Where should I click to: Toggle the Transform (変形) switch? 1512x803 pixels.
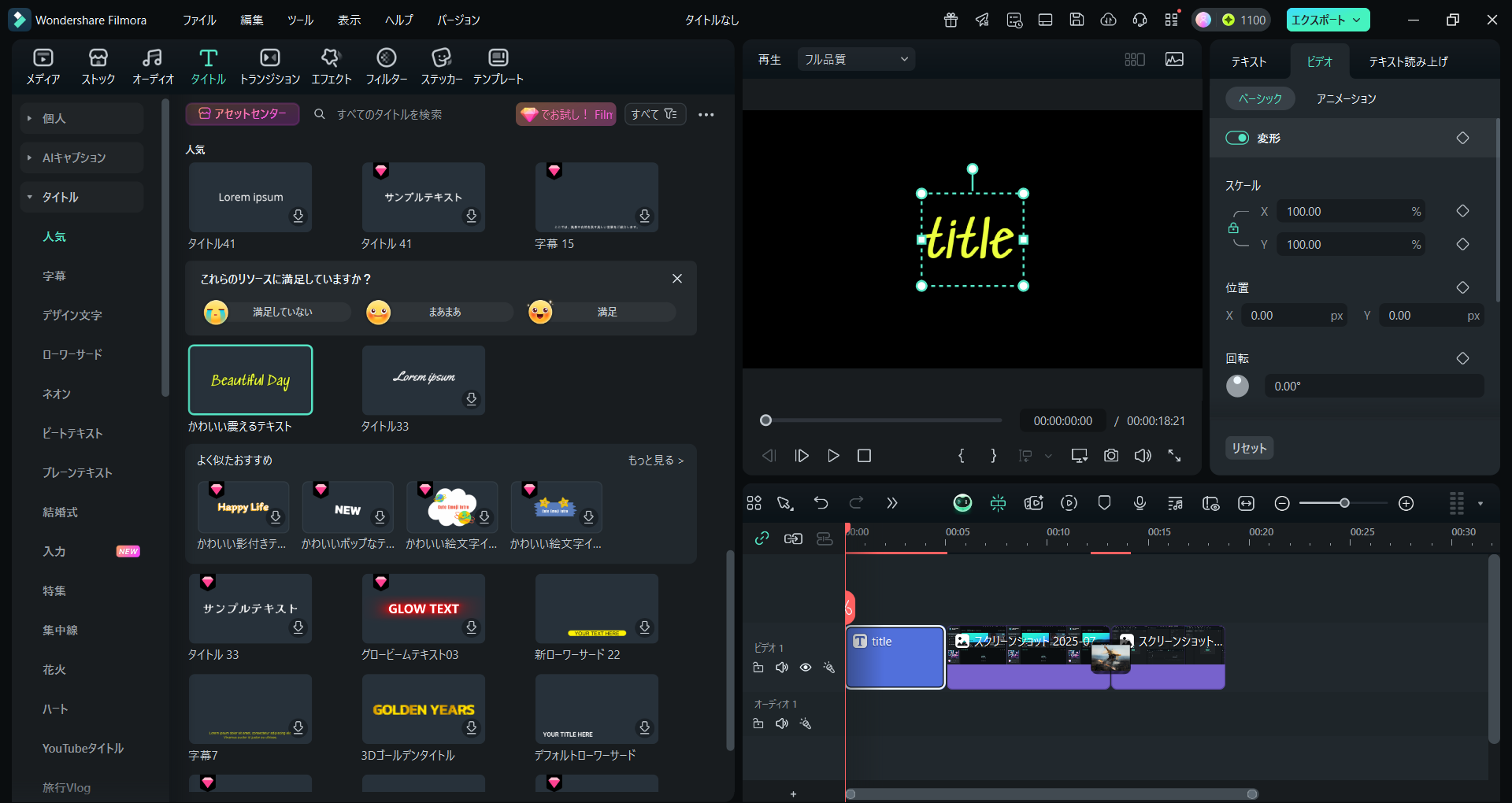click(x=1237, y=138)
